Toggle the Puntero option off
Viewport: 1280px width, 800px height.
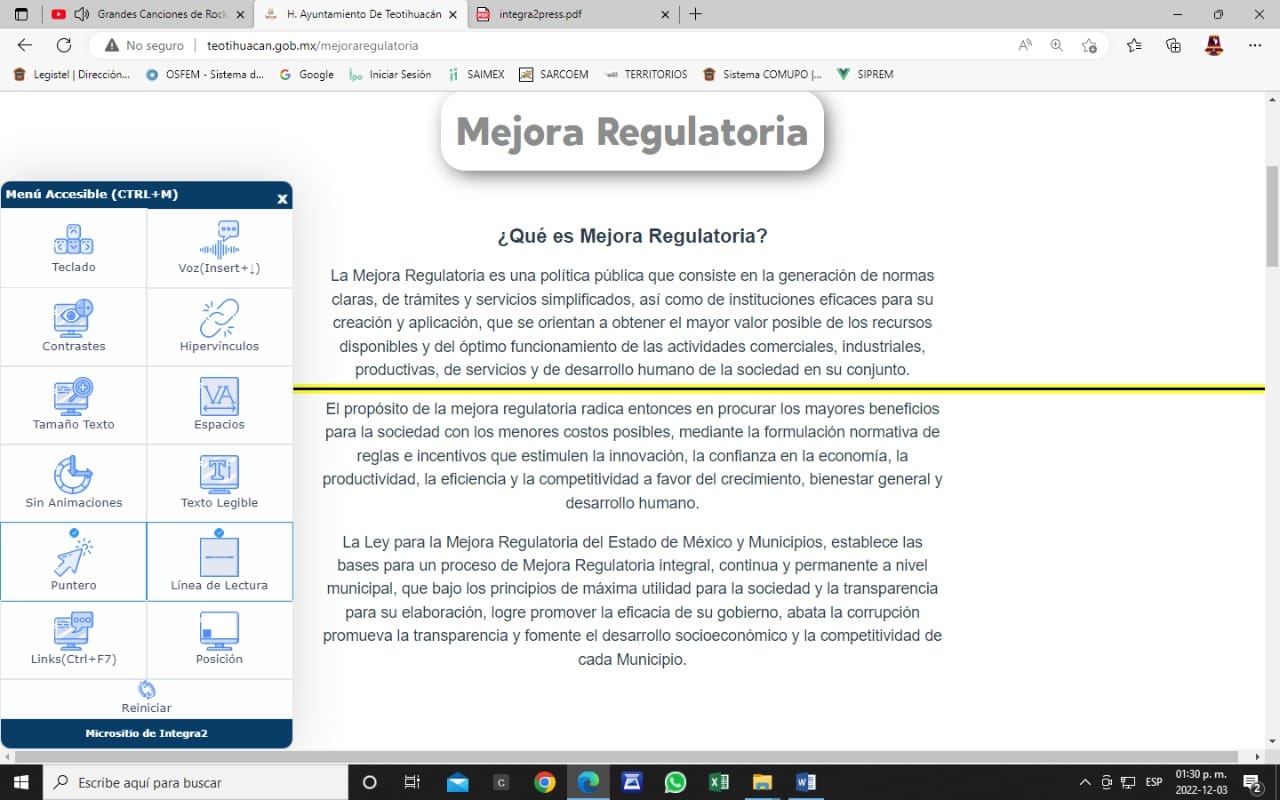(74, 562)
